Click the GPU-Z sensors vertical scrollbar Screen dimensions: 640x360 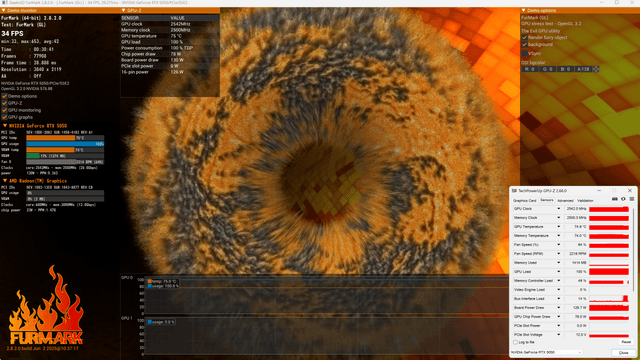633,249
